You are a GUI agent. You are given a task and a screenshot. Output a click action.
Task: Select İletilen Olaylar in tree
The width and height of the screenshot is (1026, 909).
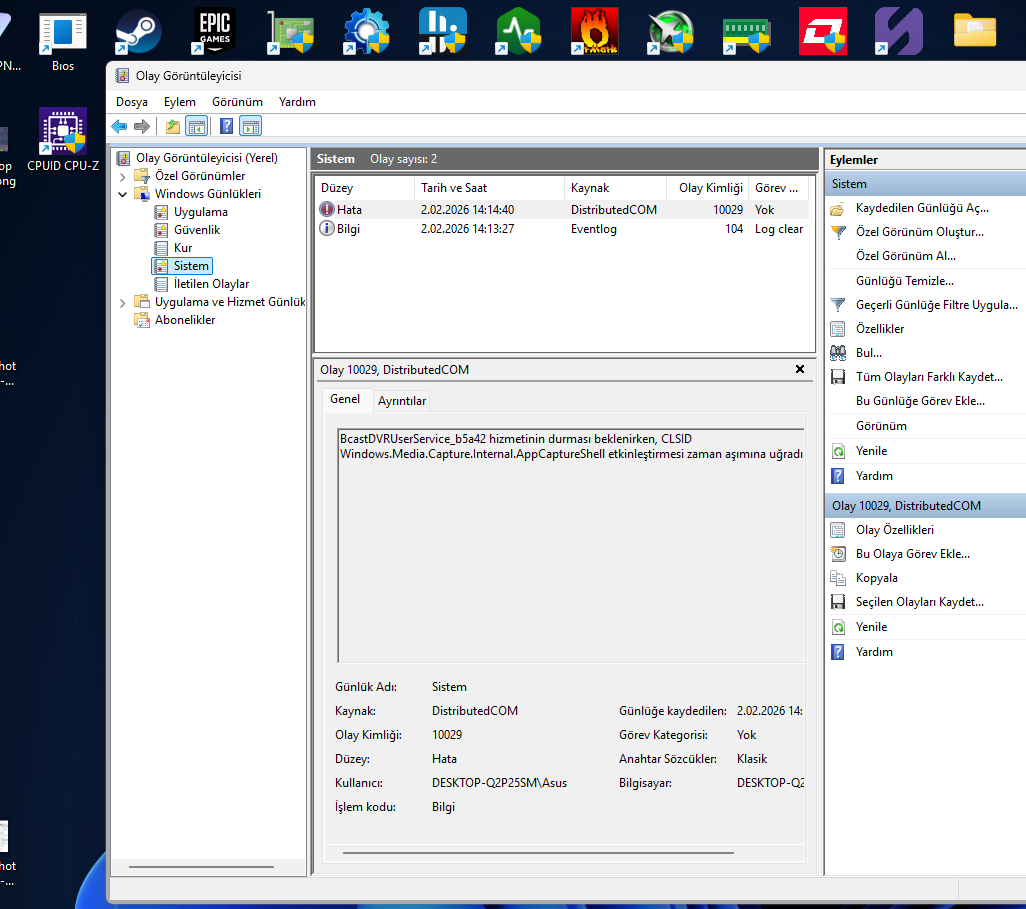click(211, 284)
